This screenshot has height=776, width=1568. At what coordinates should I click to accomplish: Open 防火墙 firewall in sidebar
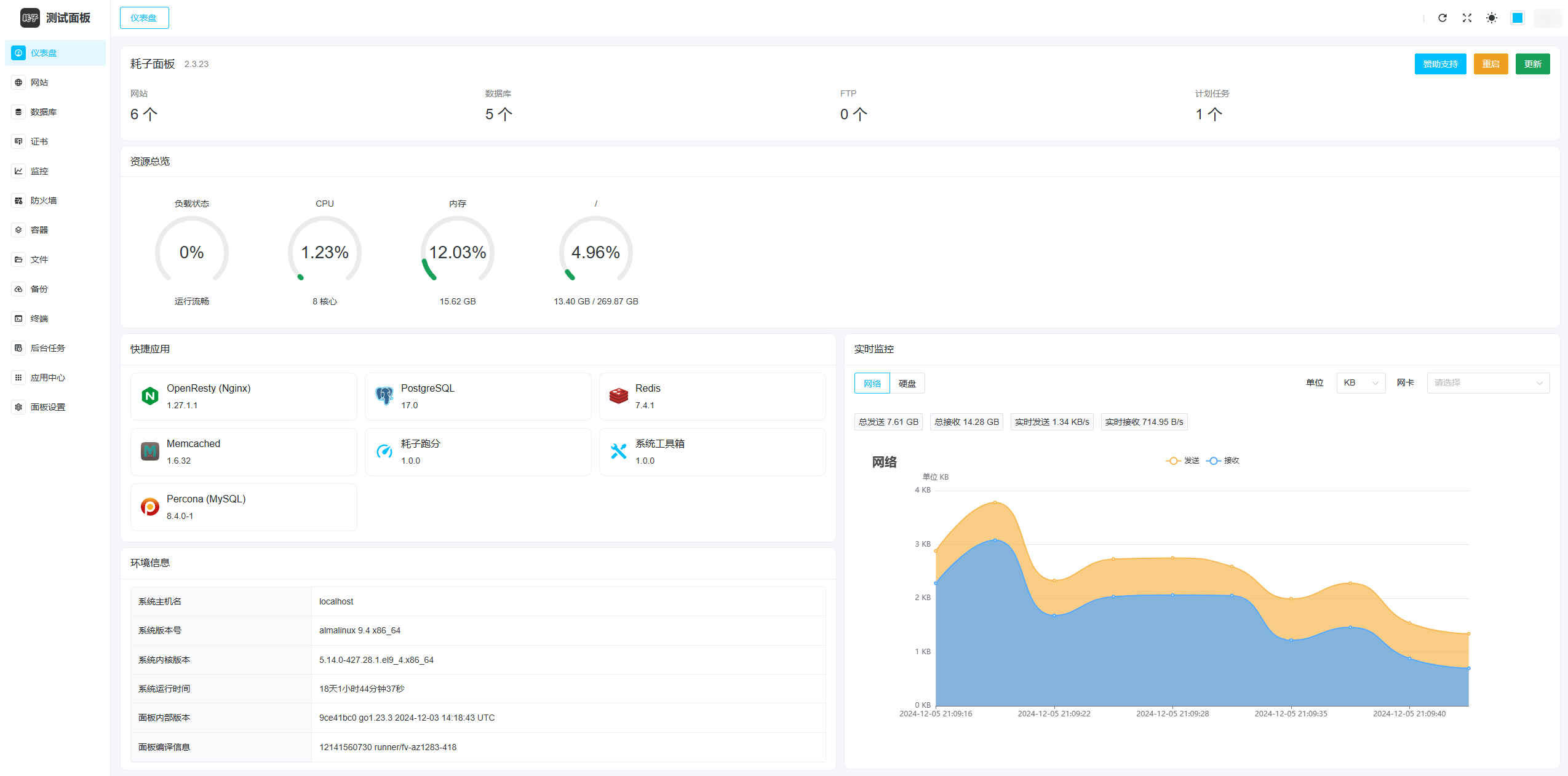click(43, 200)
